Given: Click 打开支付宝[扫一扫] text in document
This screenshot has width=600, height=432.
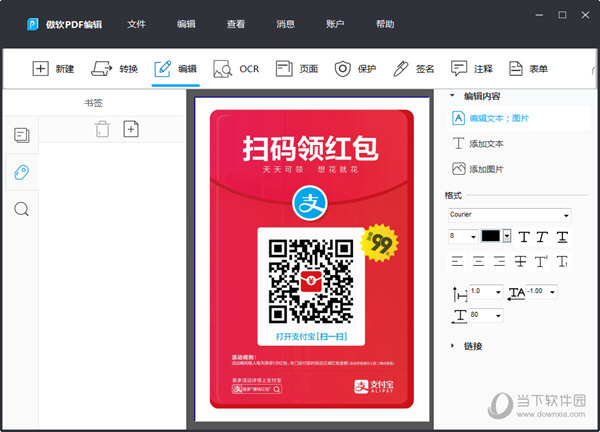Looking at the screenshot, I should tap(311, 336).
